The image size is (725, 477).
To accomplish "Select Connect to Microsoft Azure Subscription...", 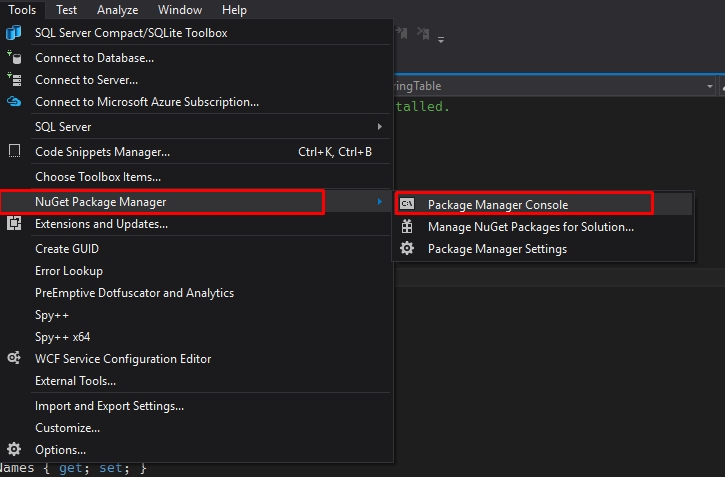I will (x=197, y=102).
